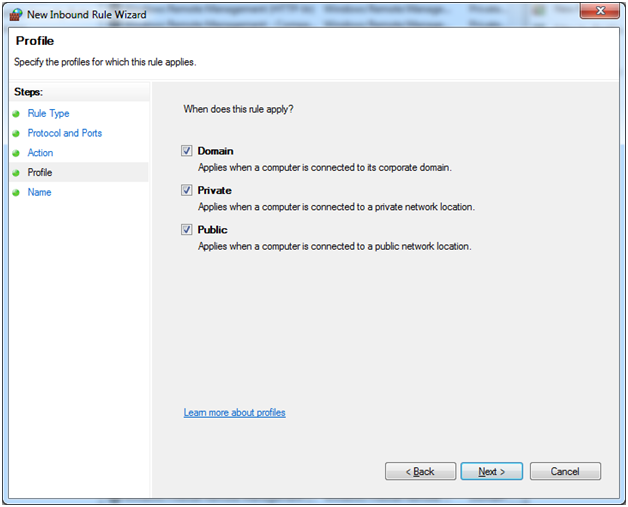
Task: Click the green bullet next to Profile
Action: point(16,173)
